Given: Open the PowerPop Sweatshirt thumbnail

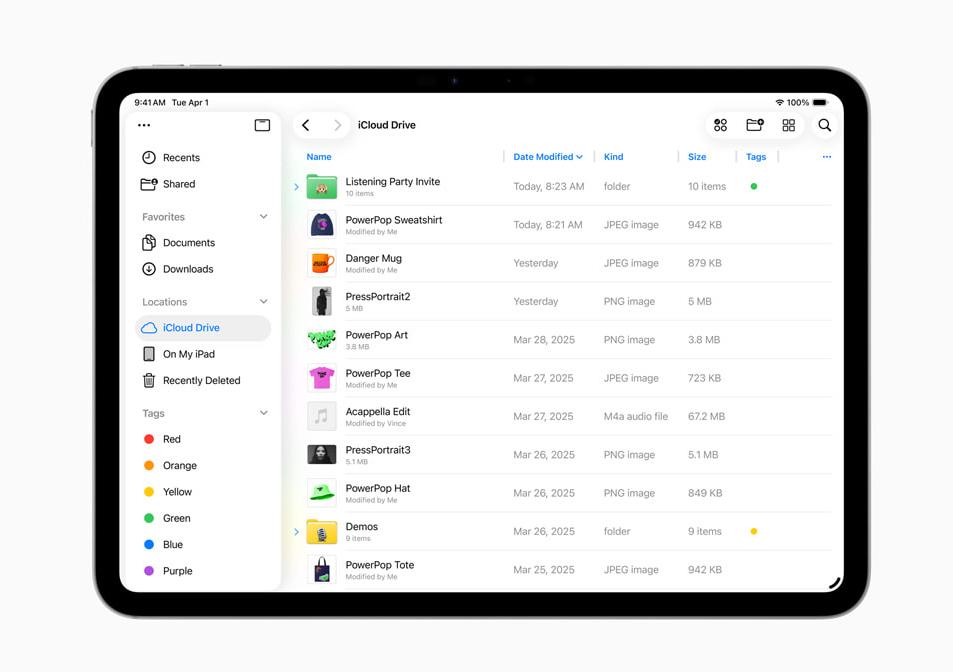Looking at the screenshot, I should [322, 225].
